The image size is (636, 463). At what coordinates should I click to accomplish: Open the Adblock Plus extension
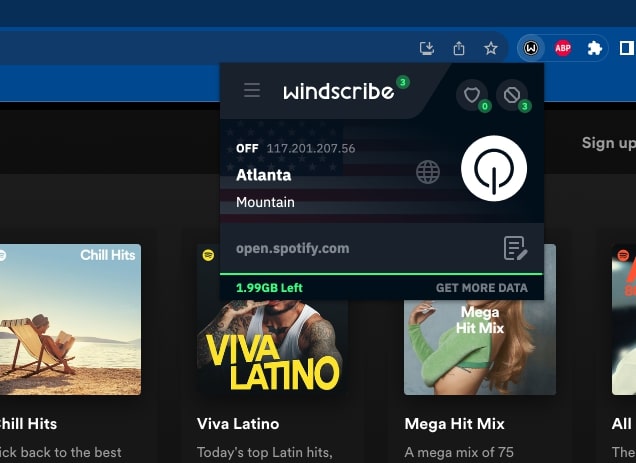[563, 48]
